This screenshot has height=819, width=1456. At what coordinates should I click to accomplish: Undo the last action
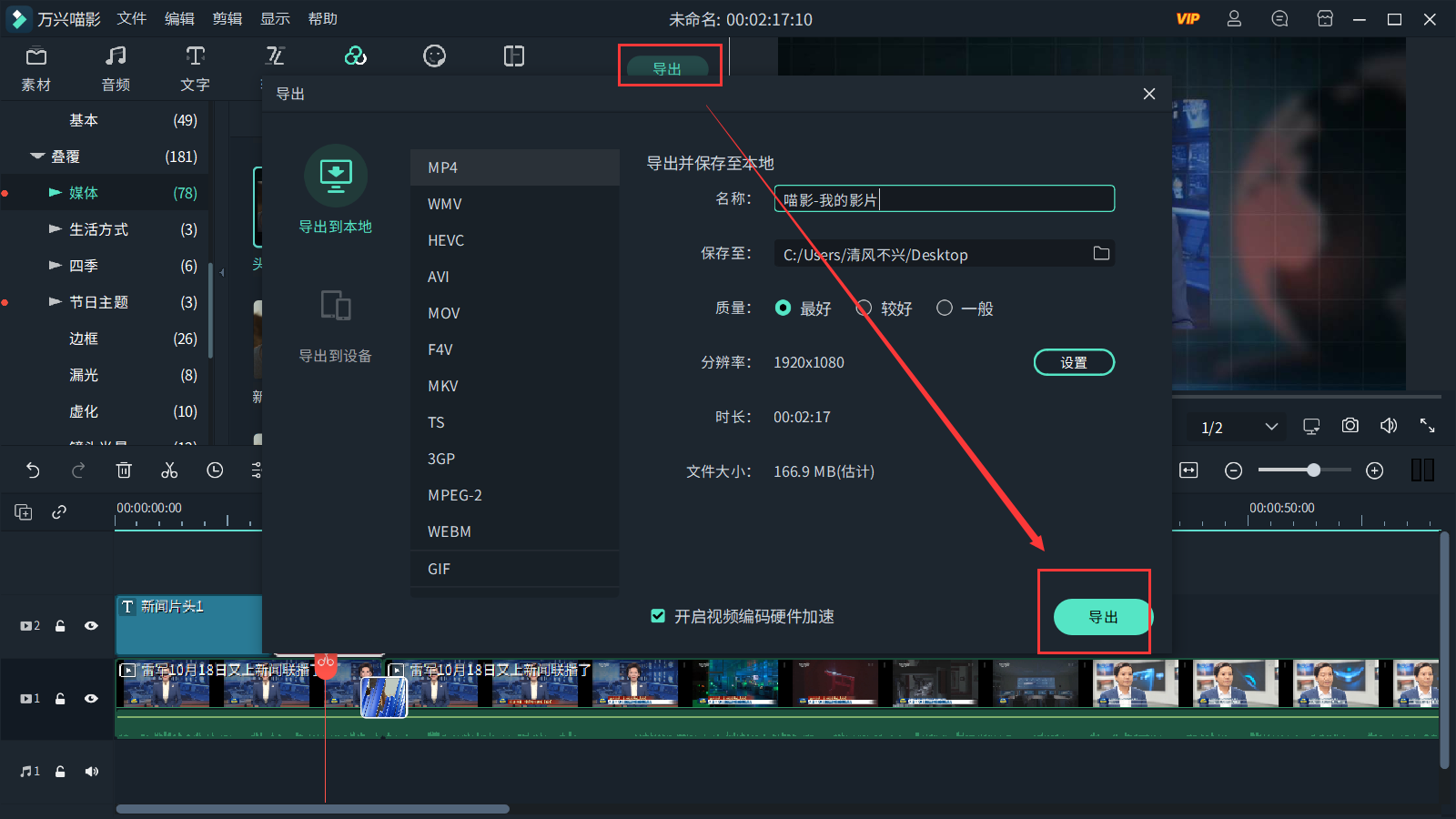click(x=33, y=470)
